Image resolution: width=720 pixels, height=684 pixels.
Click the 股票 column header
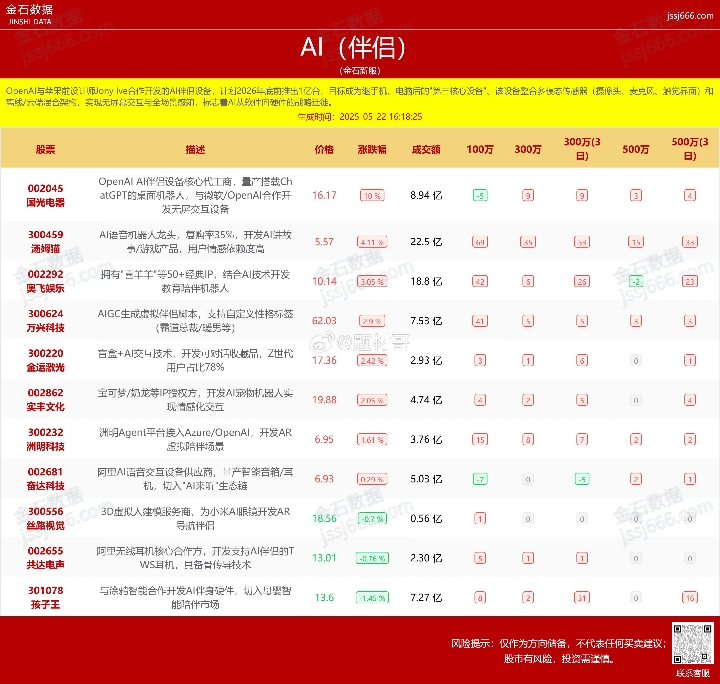point(45,150)
